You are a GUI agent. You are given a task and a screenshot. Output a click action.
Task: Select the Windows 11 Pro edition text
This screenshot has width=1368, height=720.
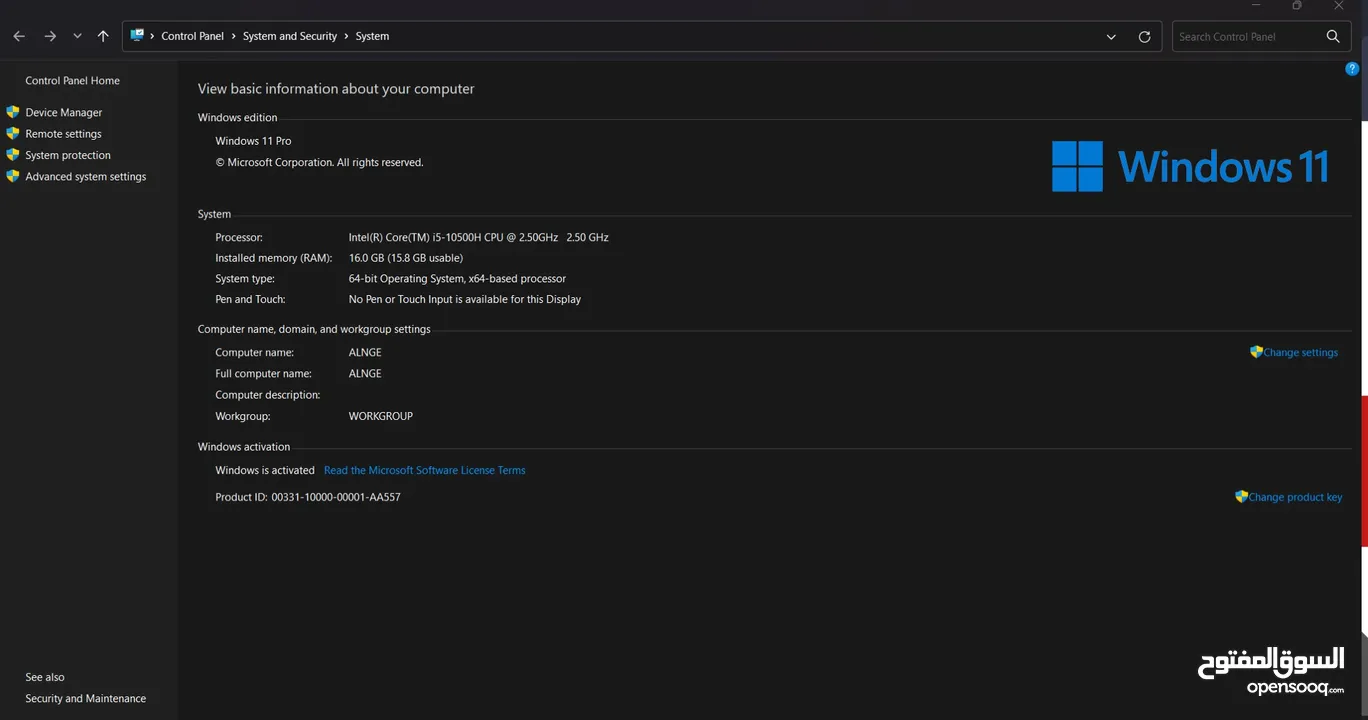(253, 141)
